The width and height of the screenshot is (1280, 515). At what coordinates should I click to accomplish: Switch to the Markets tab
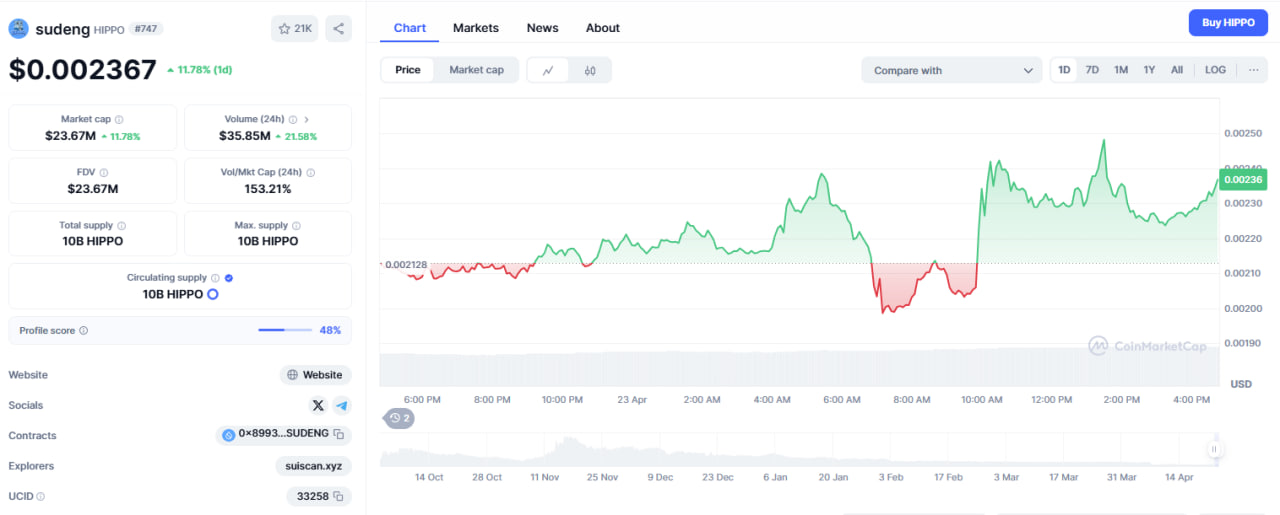point(475,28)
